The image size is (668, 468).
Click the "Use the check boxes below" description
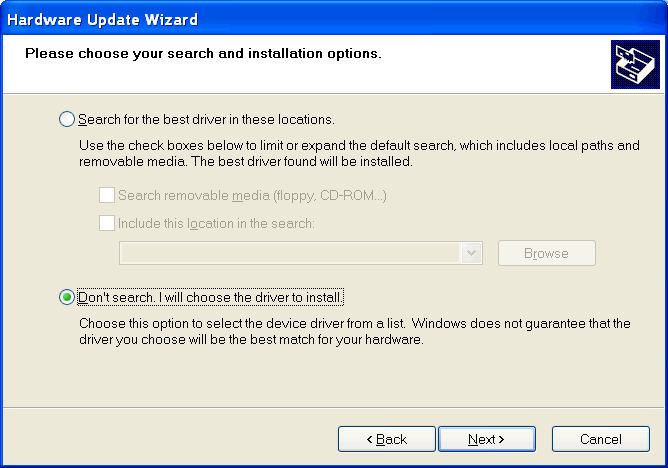coord(358,153)
